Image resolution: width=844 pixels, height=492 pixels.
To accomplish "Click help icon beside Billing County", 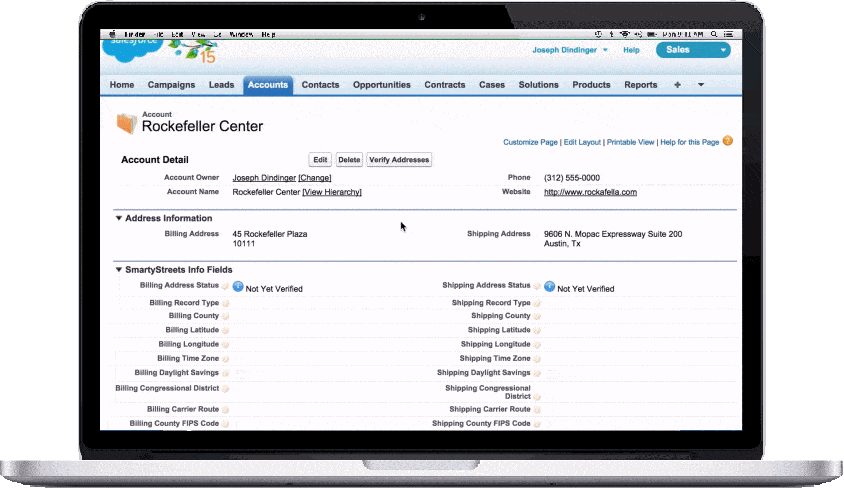I will [x=225, y=317].
